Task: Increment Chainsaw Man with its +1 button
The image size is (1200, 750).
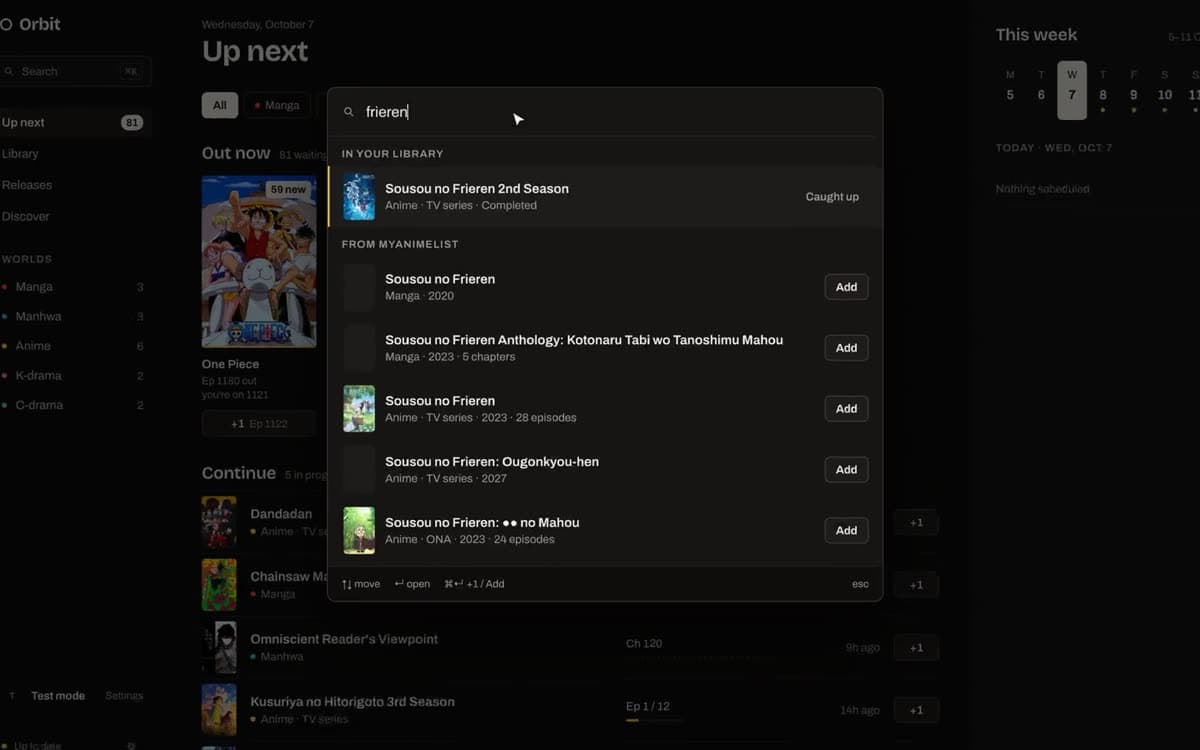Action: [916, 585]
